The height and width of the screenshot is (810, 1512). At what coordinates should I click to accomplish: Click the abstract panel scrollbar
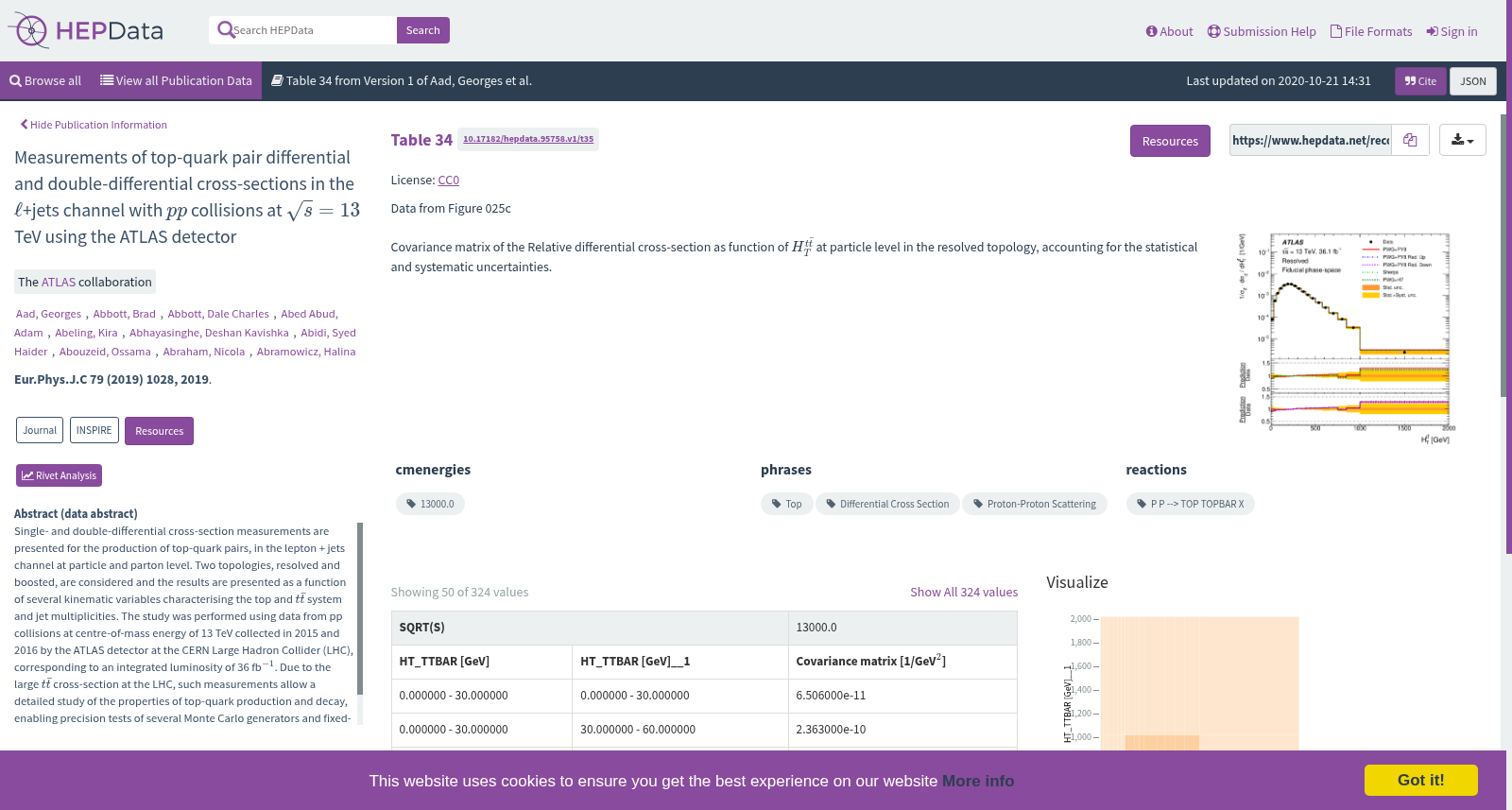[x=359, y=609]
